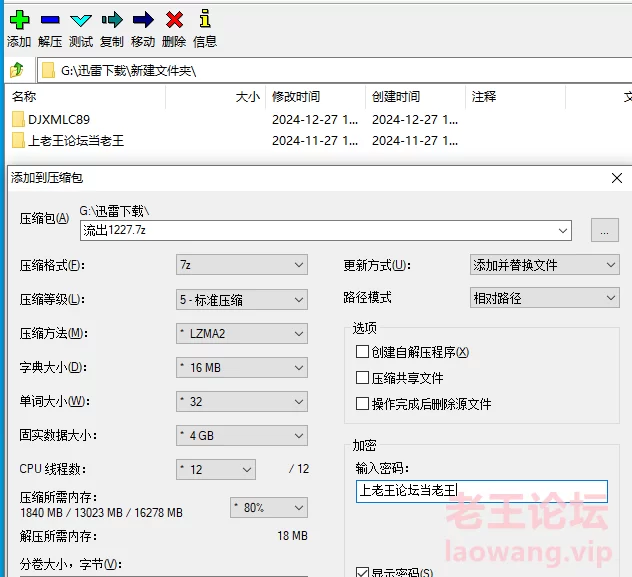Screen dimensions: 632x577
Task: Click the Move (移动) arrow icon
Action: tap(143, 19)
